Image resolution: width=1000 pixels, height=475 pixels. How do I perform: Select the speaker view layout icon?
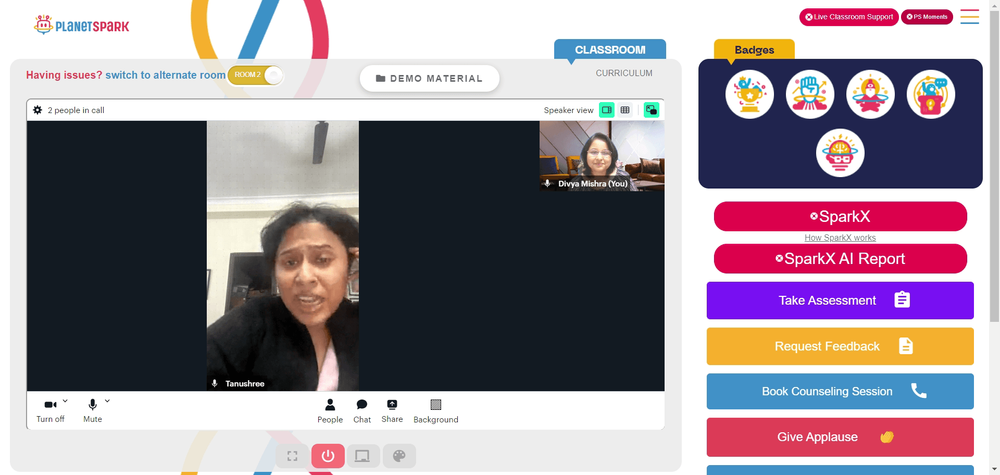click(607, 110)
